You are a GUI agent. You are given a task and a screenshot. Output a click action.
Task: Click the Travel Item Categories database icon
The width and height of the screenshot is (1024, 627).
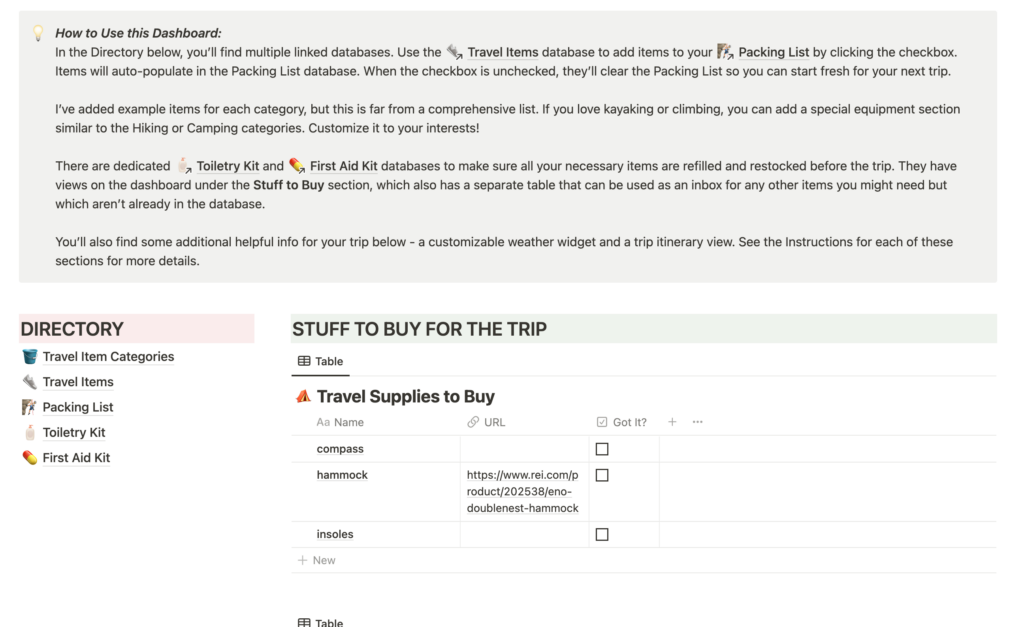[27, 356]
